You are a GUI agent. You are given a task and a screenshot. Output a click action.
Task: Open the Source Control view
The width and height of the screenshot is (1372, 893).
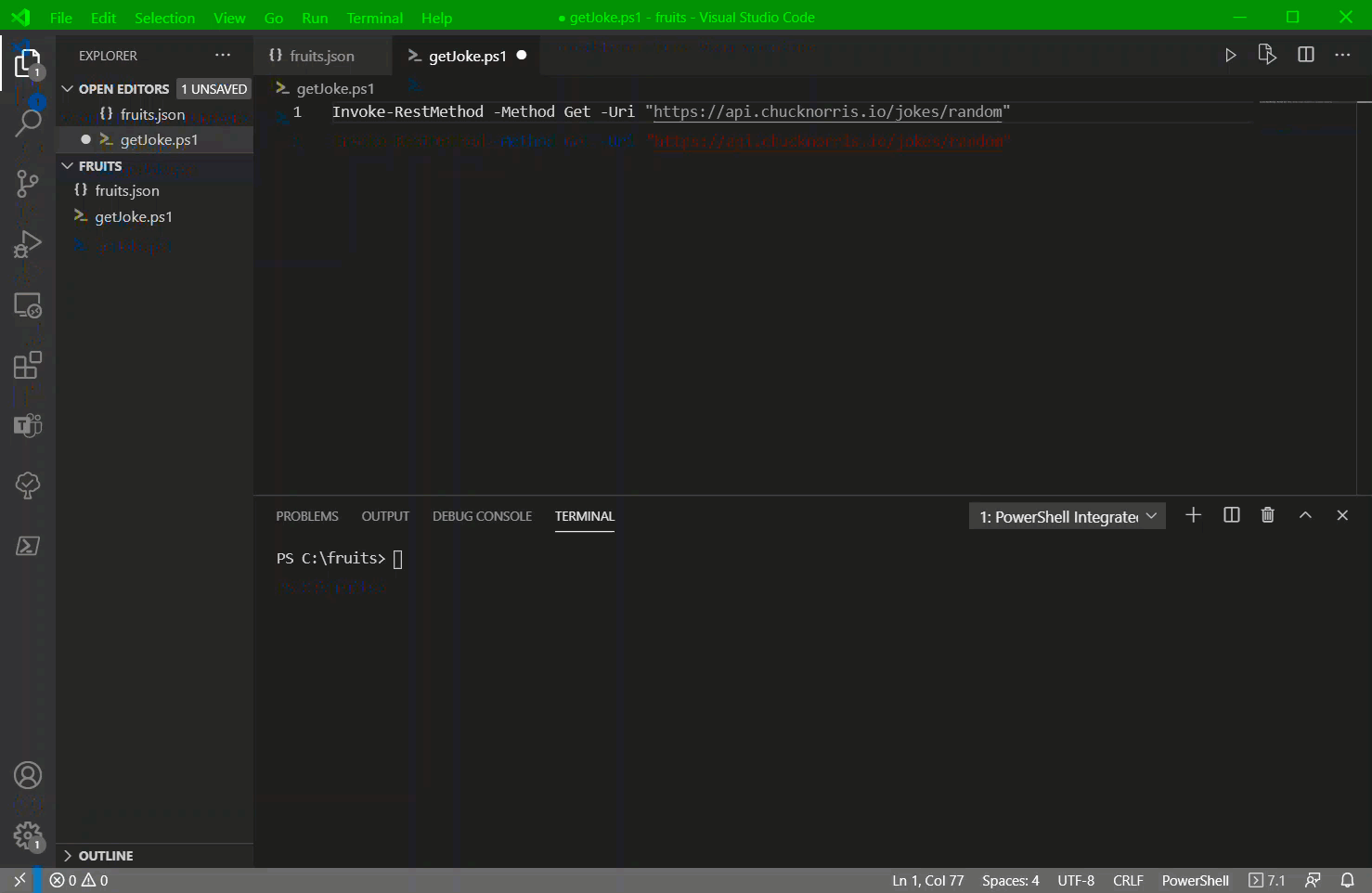coord(28,183)
